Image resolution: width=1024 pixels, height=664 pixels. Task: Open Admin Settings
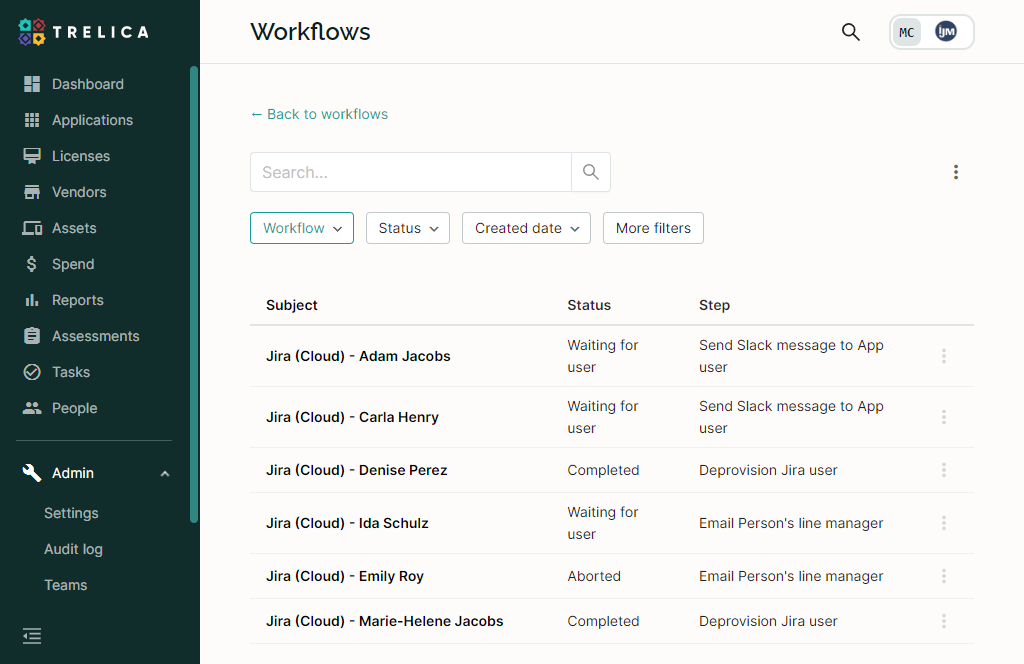(71, 513)
